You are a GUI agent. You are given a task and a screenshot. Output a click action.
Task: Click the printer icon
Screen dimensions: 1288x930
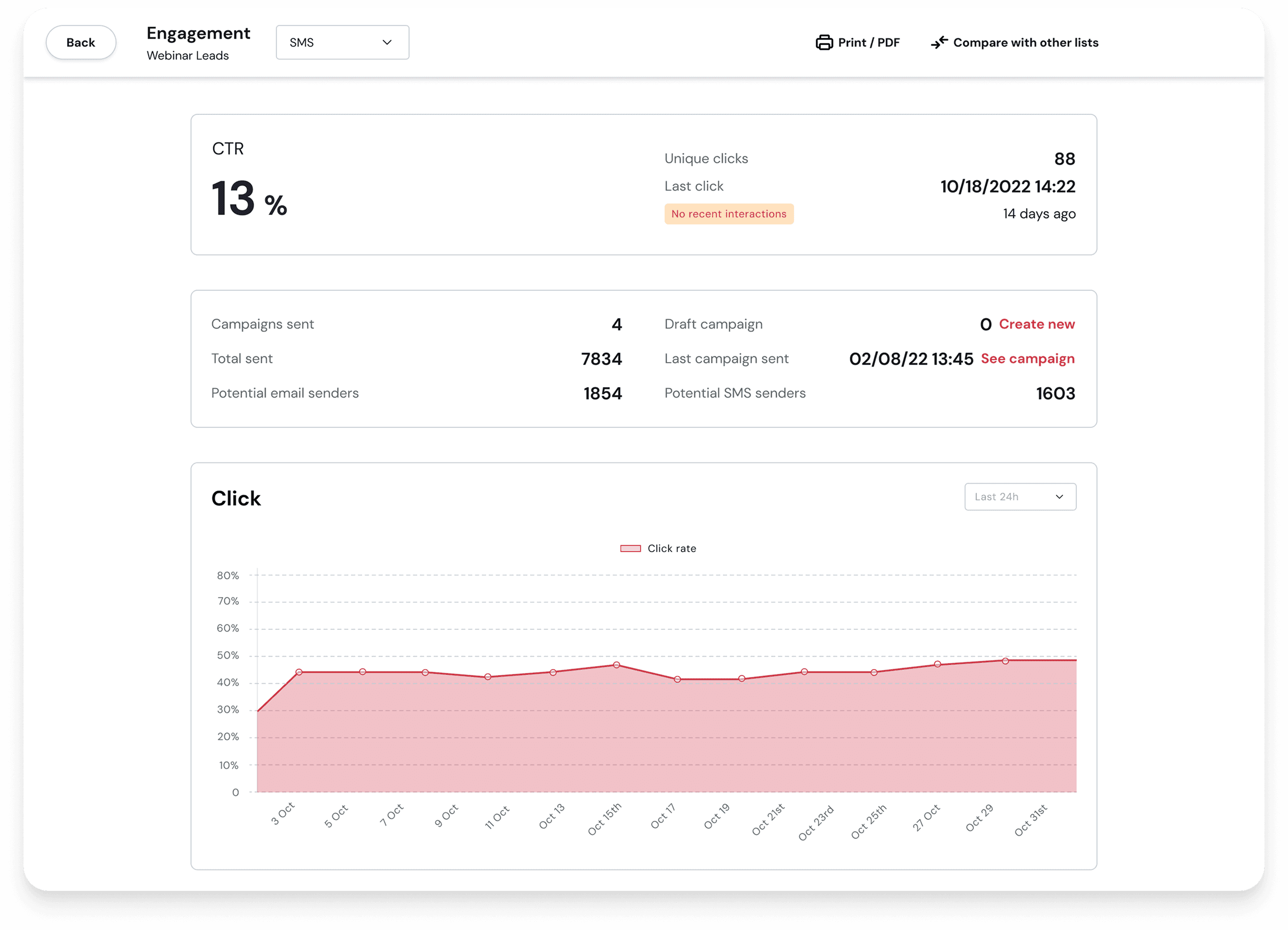[x=824, y=43]
